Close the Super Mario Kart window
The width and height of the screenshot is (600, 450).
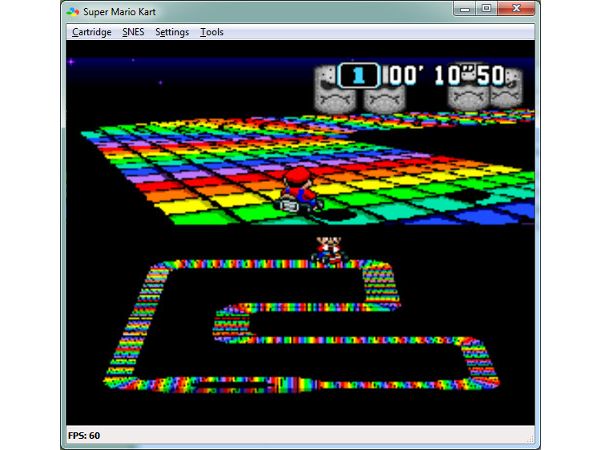(516, 9)
